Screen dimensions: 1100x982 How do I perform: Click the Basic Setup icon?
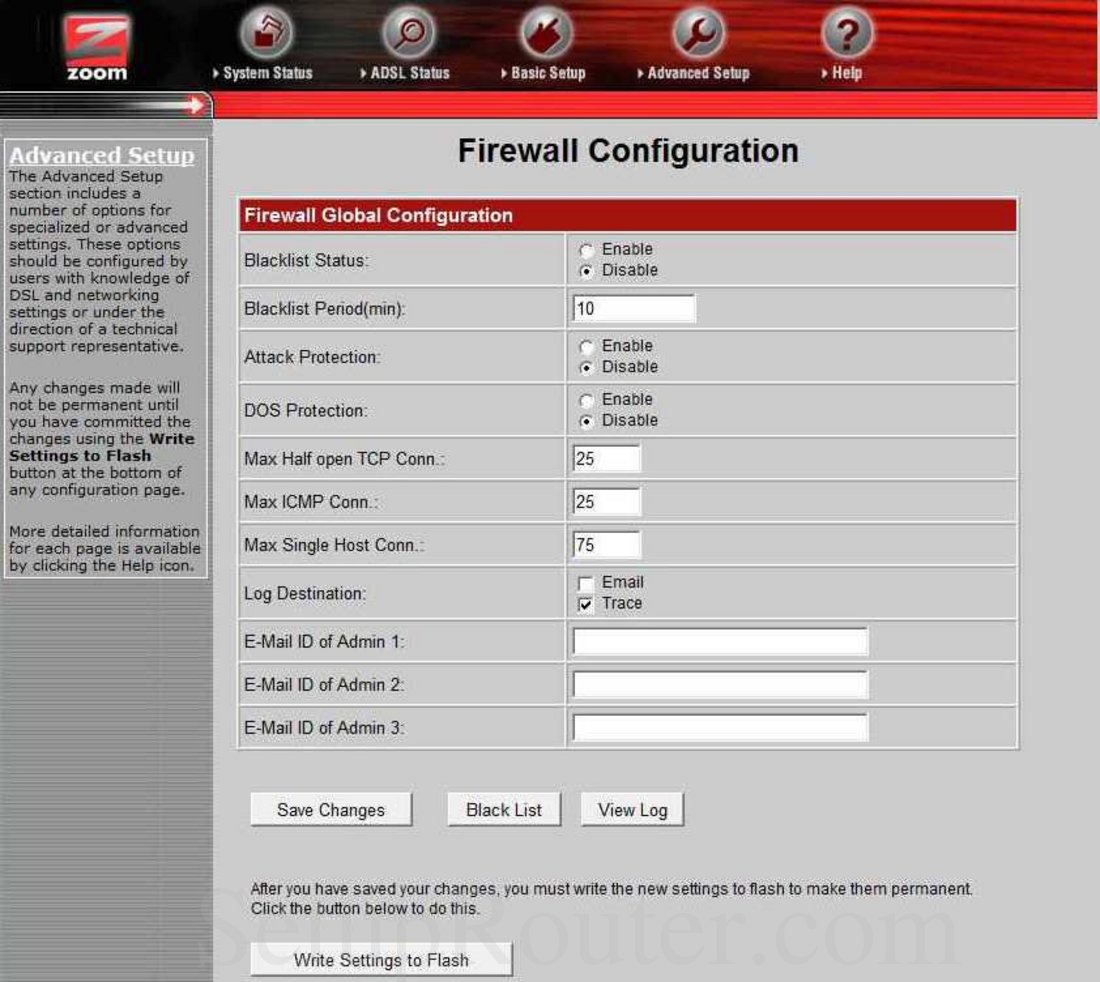click(544, 33)
